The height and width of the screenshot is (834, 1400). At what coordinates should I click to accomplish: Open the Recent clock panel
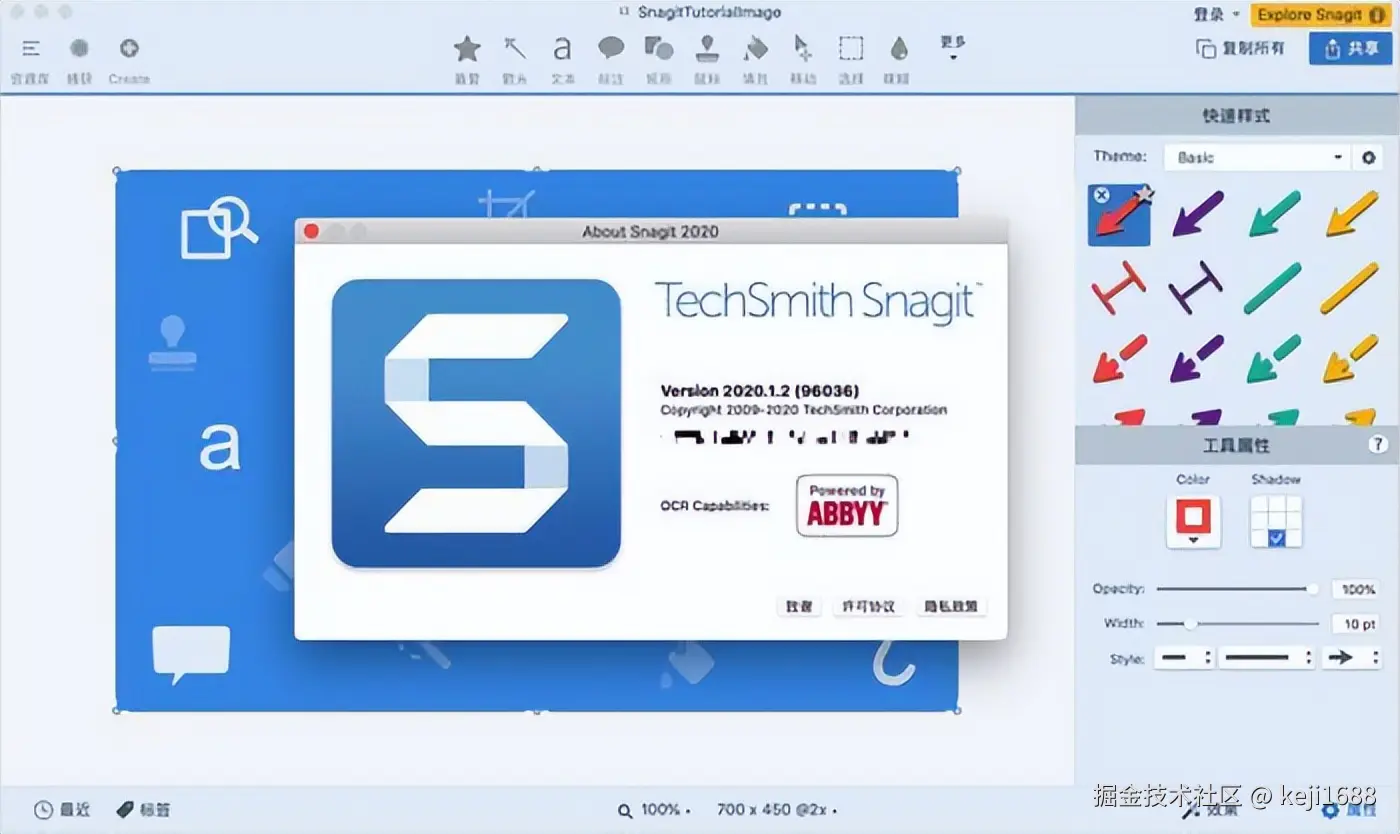[62, 810]
